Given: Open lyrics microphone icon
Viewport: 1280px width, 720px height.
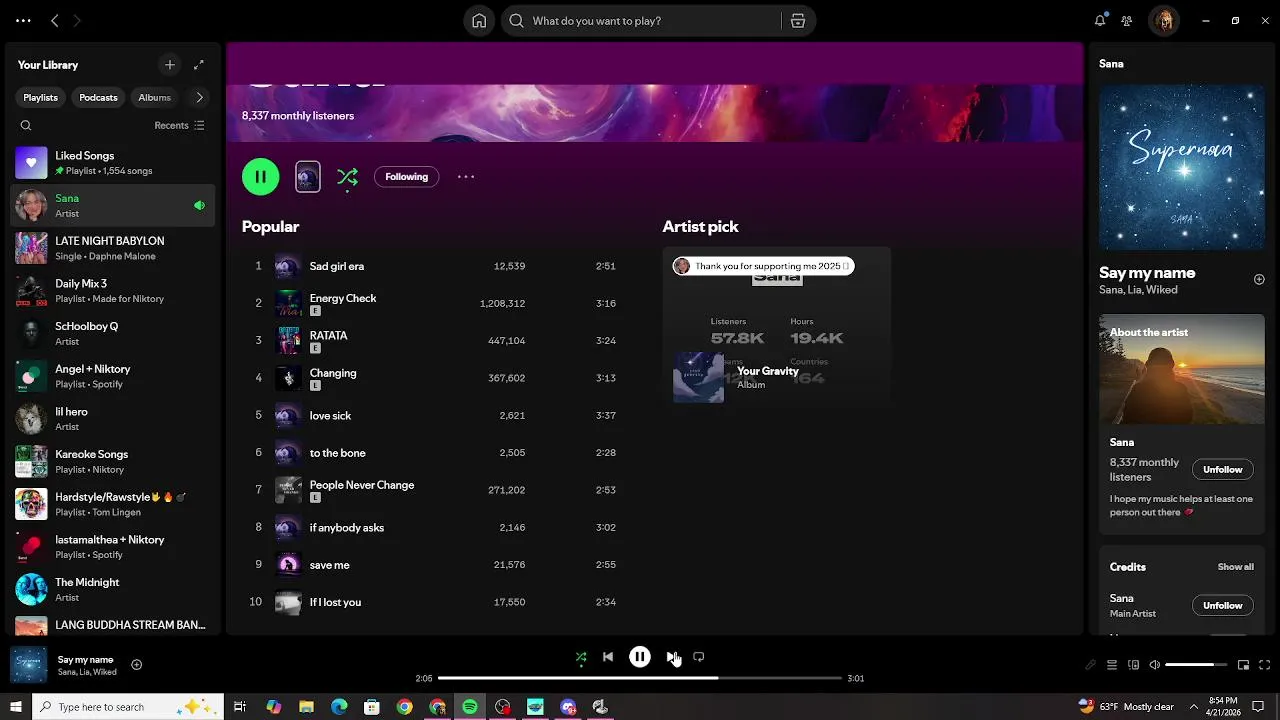Looking at the screenshot, I should [x=1090, y=665].
